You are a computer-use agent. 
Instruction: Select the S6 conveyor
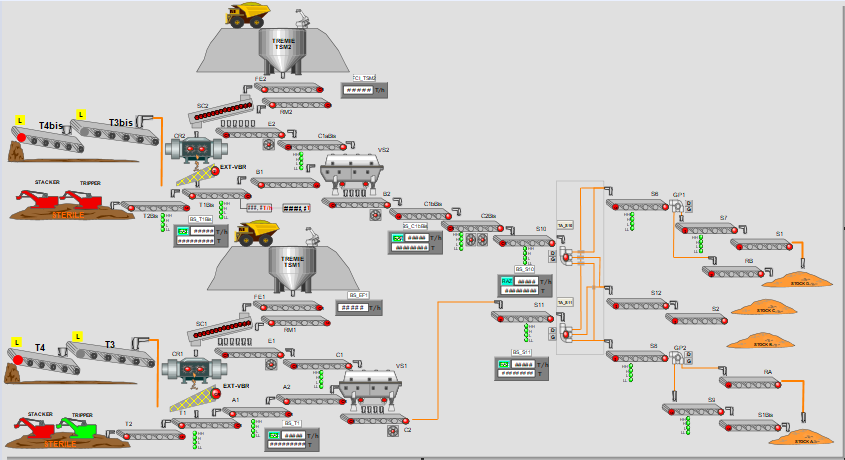[638, 205]
